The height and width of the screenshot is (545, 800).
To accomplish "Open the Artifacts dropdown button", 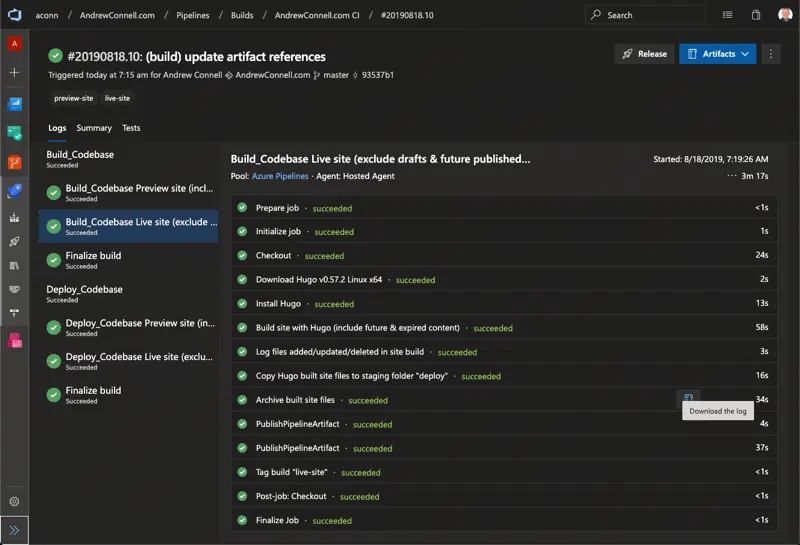I will point(717,54).
